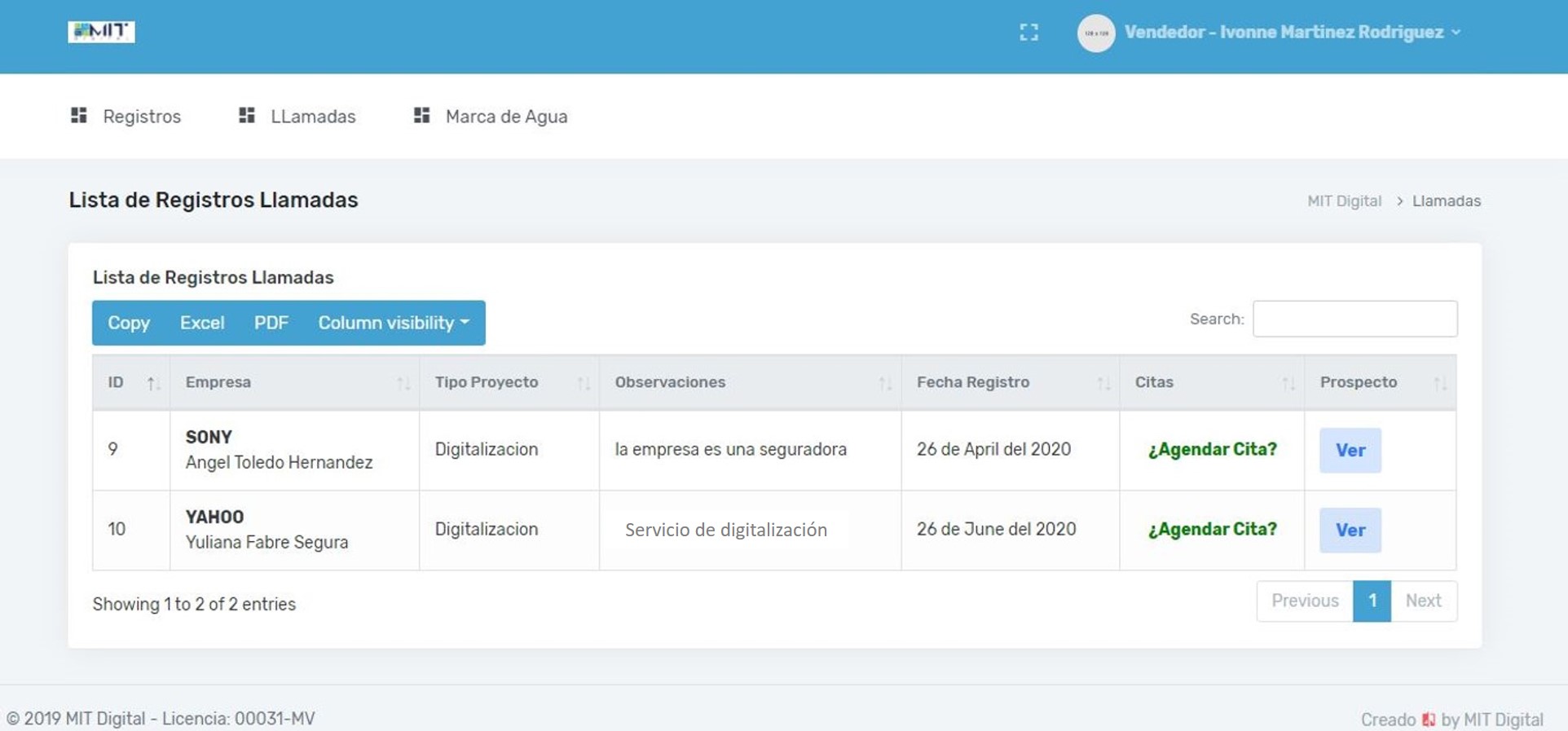Click the MIT logo in header
Viewport: 1568px width, 731px height.
point(101,32)
